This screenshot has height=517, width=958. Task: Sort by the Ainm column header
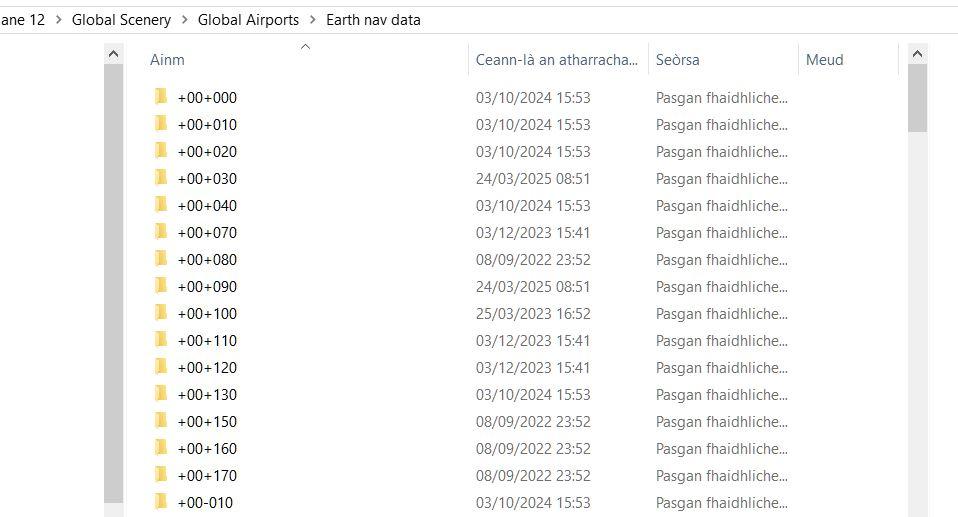pos(167,60)
